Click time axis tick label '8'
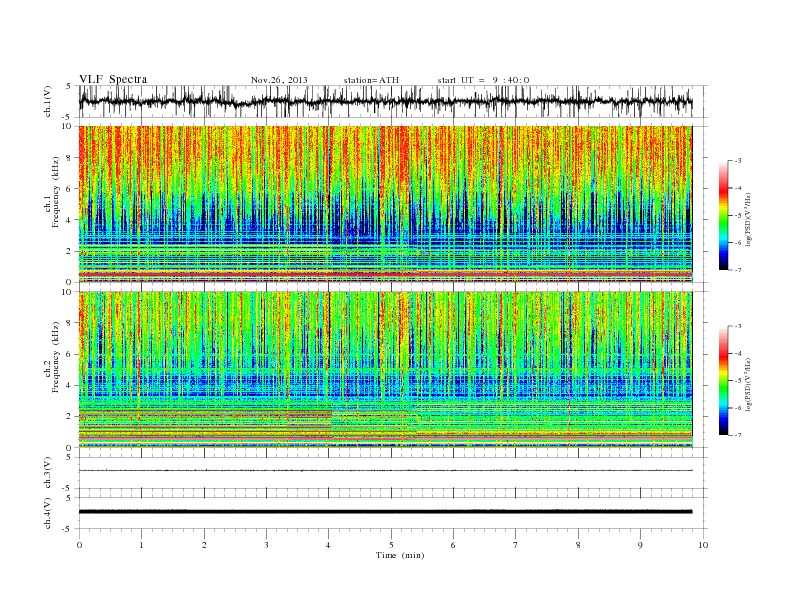 coord(578,545)
